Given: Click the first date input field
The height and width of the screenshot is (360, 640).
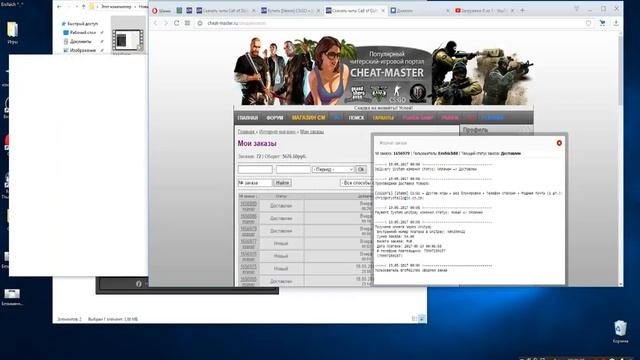Looking at the screenshot, I should point(255,169).
